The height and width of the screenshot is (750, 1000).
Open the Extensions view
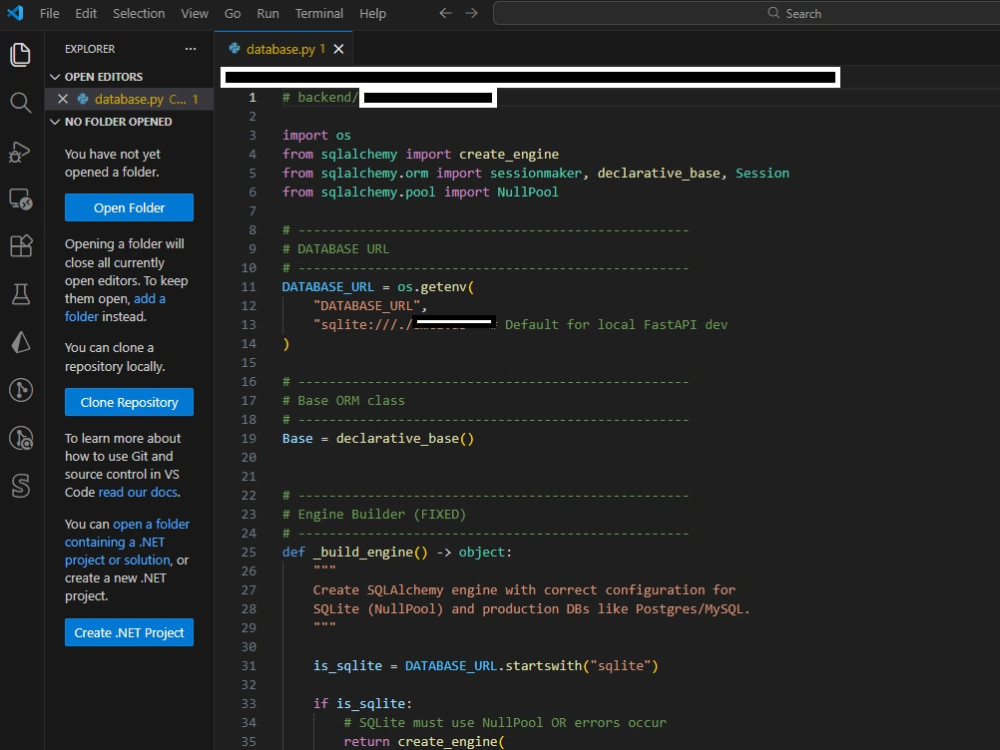pyautogui.click(x=20, y=246)
